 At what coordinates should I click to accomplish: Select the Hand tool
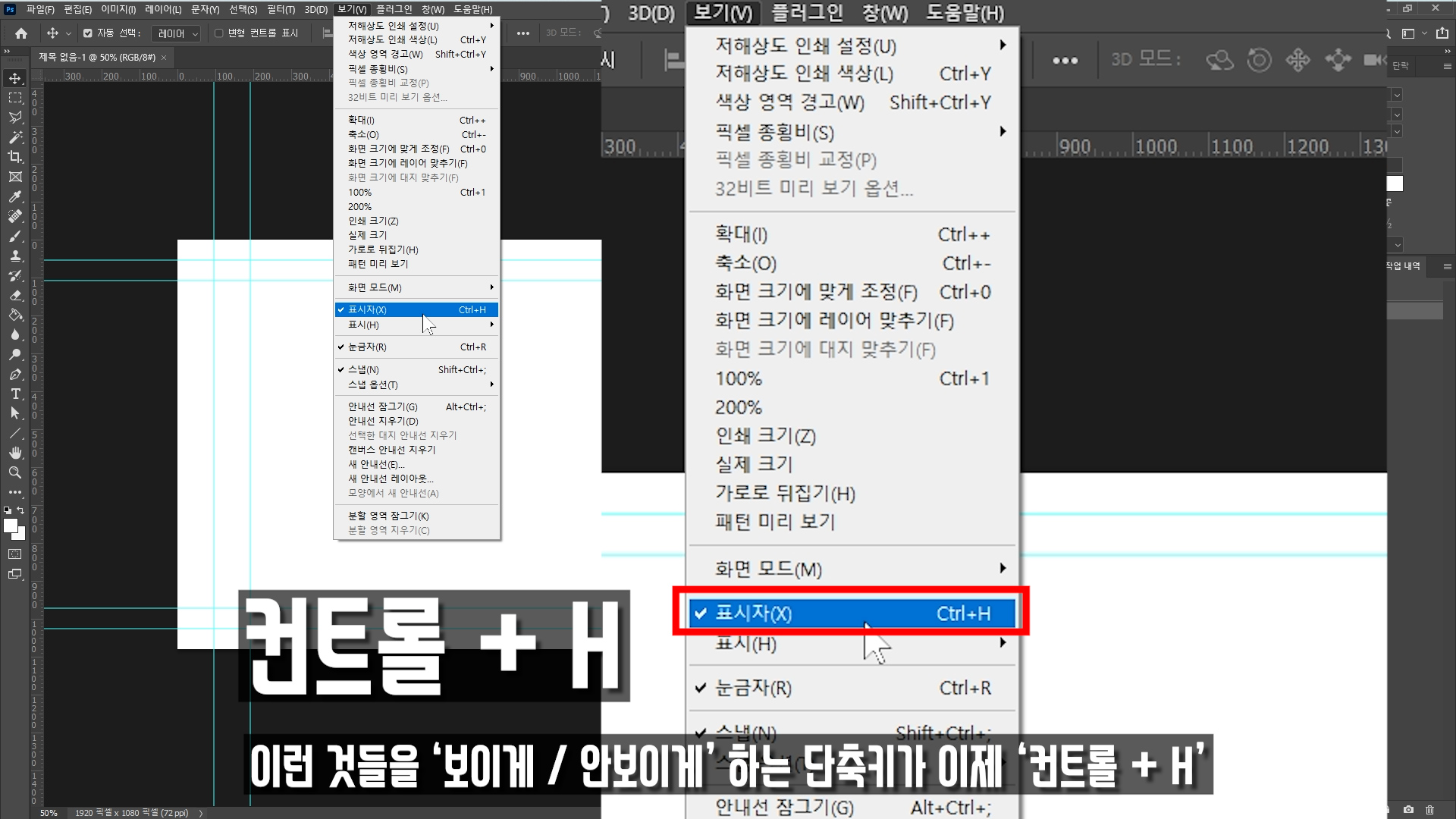15,453
